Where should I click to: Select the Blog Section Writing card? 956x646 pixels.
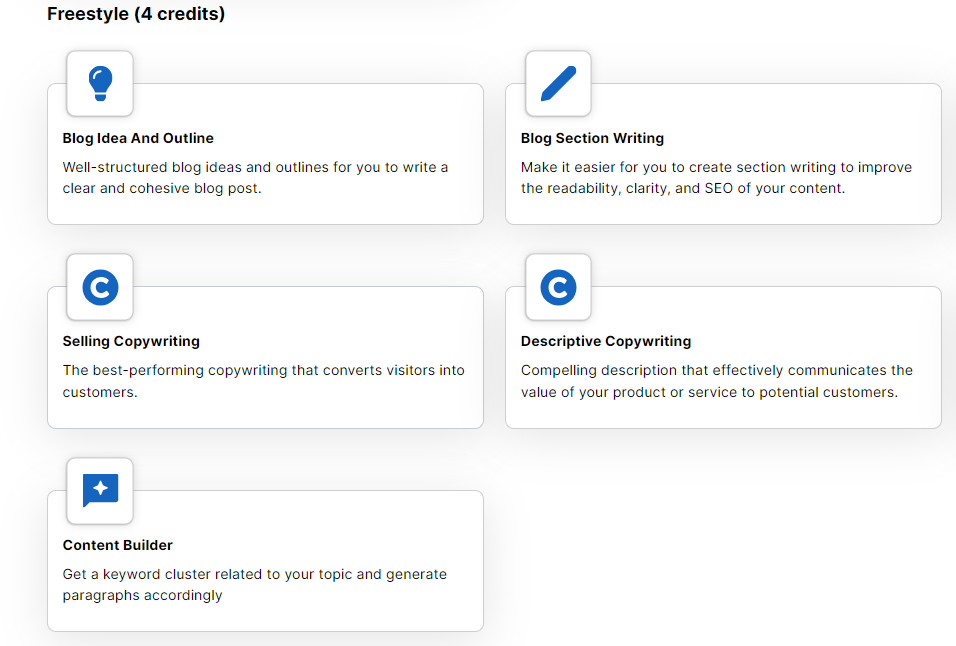point(723,154)
